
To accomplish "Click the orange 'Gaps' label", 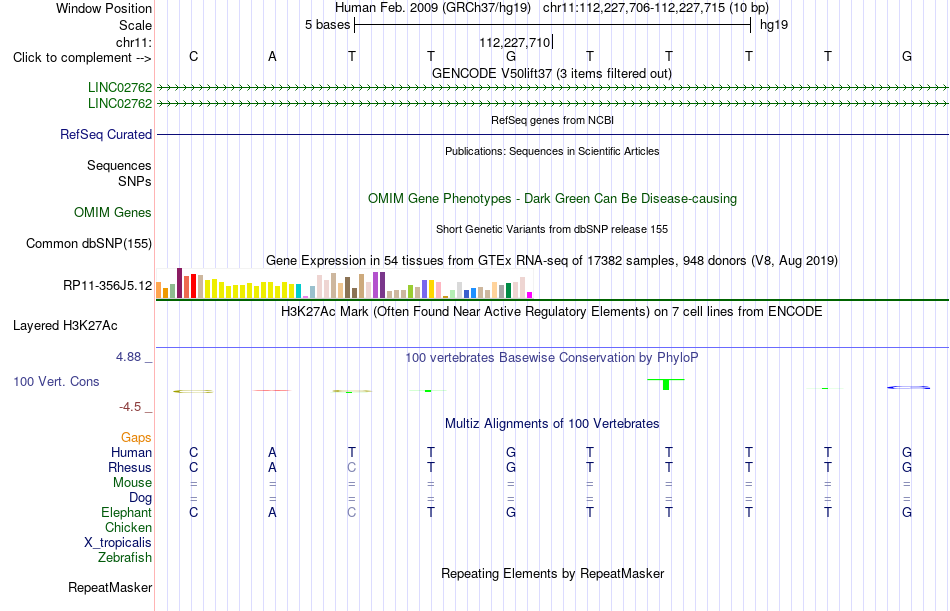I will [136, 438].
